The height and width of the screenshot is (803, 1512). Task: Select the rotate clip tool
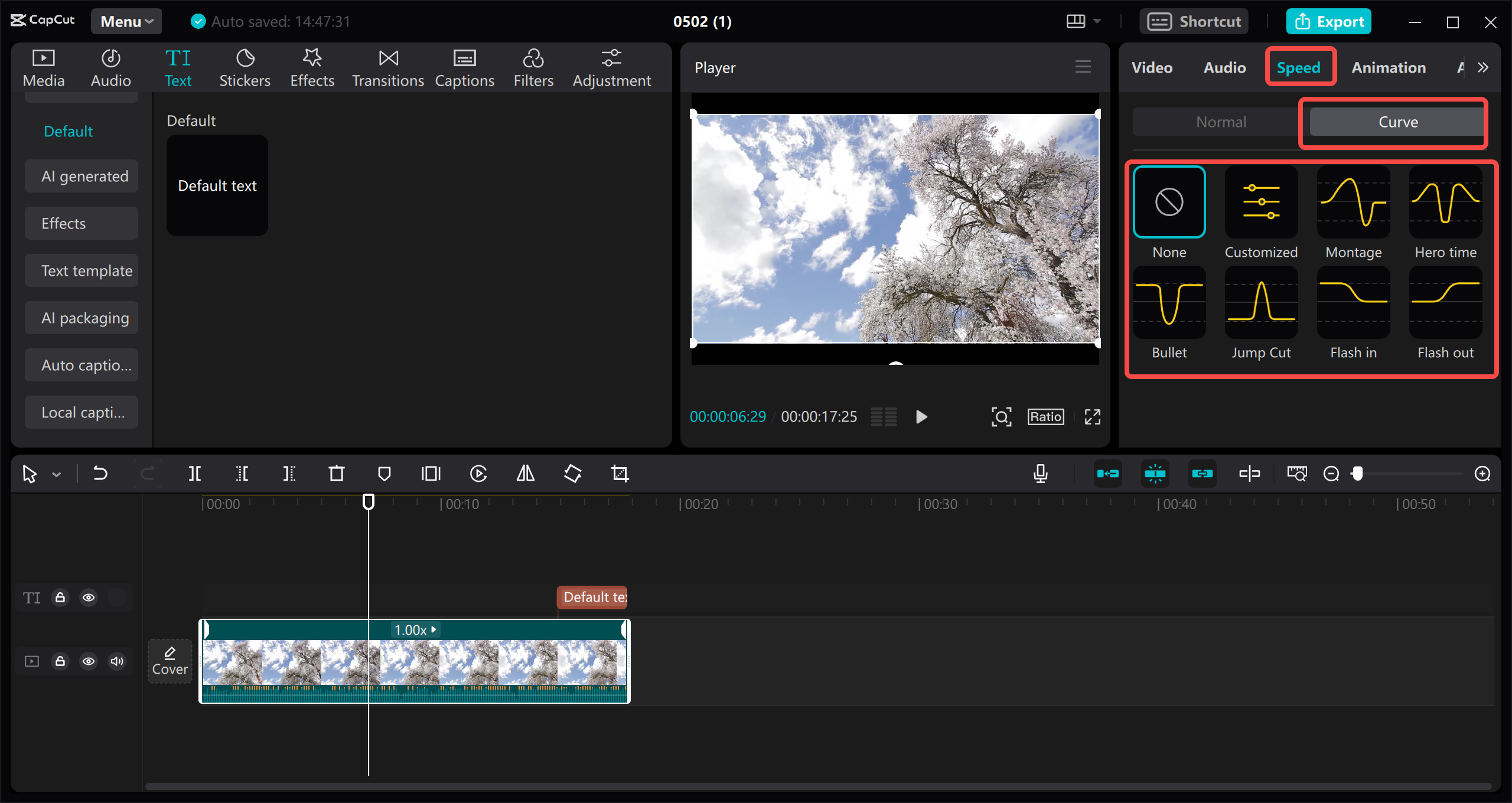pos(572,473)
